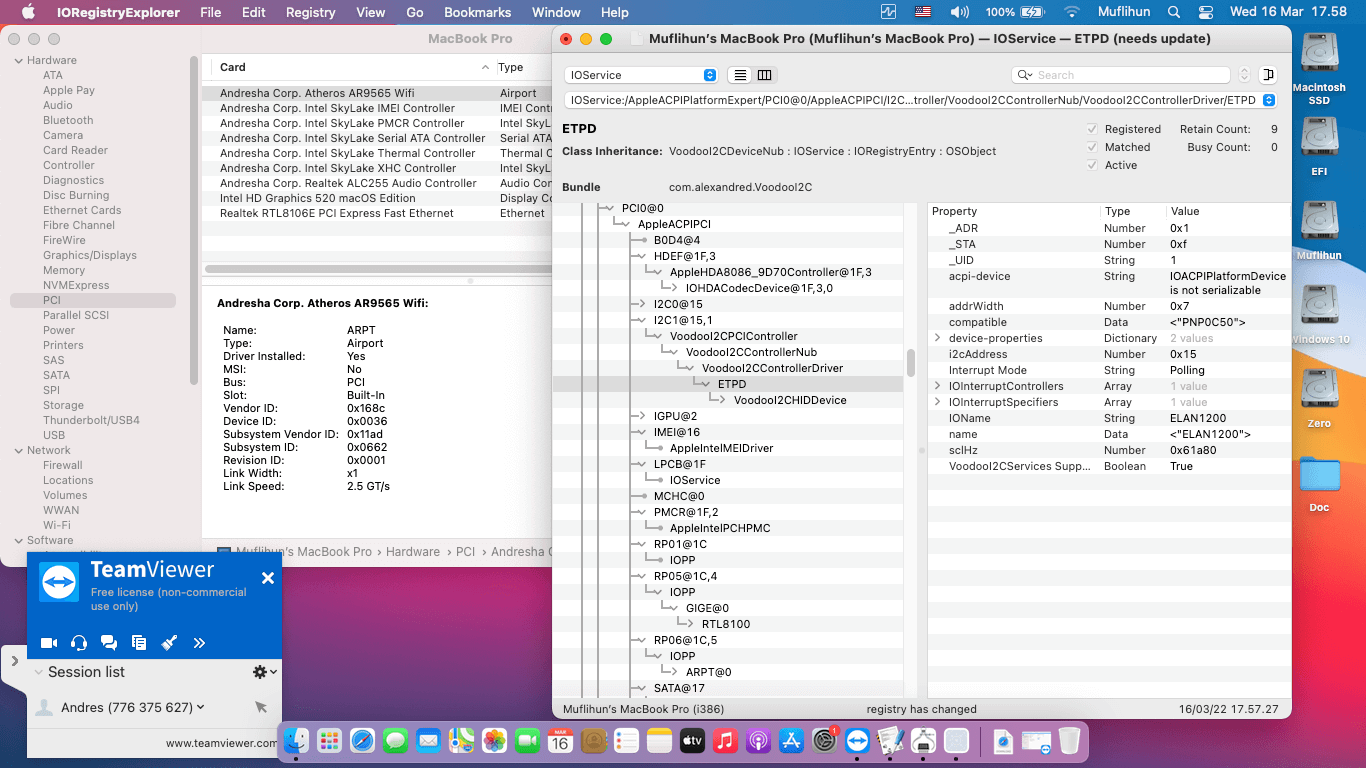
Task: Collapse the Session list section
Action: 39,672
